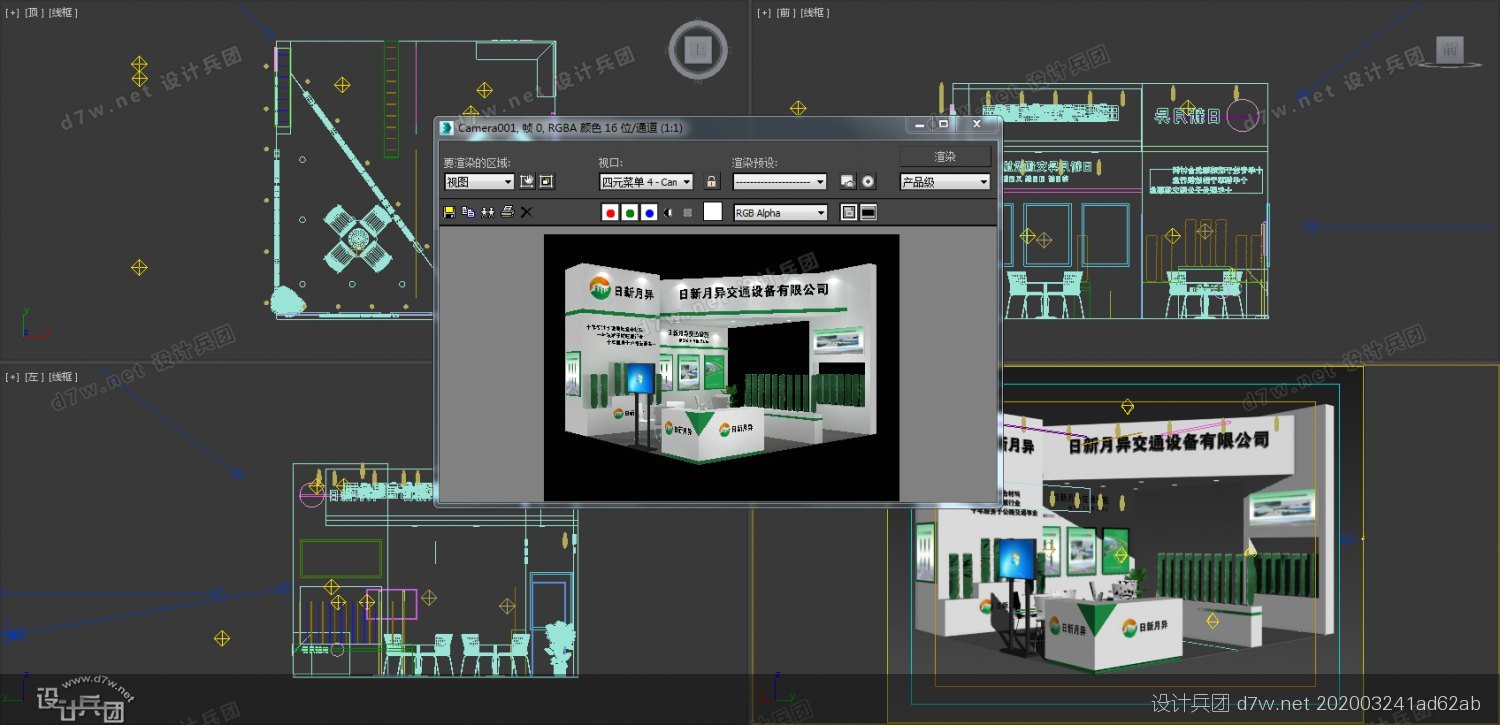Click the render window title bar Camera001
This screenshot has height=725, width=1500.
(570, 127)
